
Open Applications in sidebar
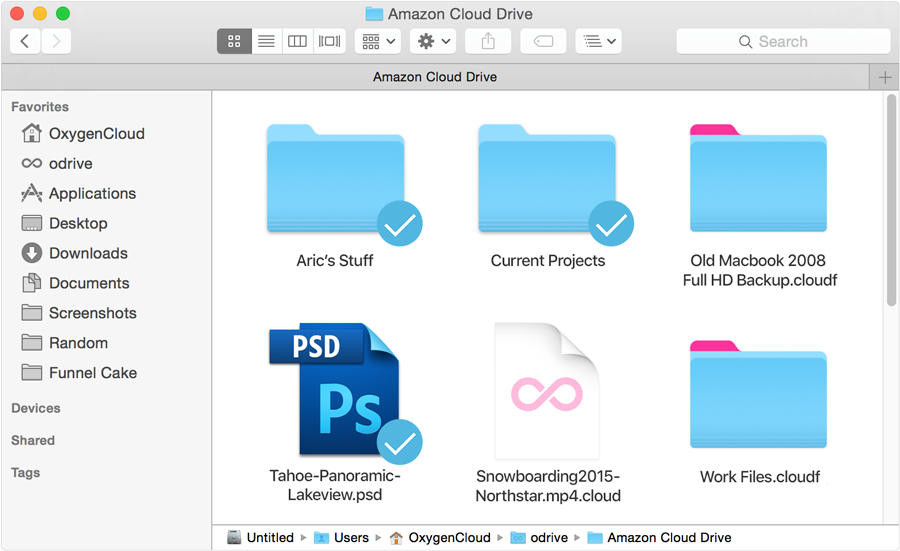[79, 193]
